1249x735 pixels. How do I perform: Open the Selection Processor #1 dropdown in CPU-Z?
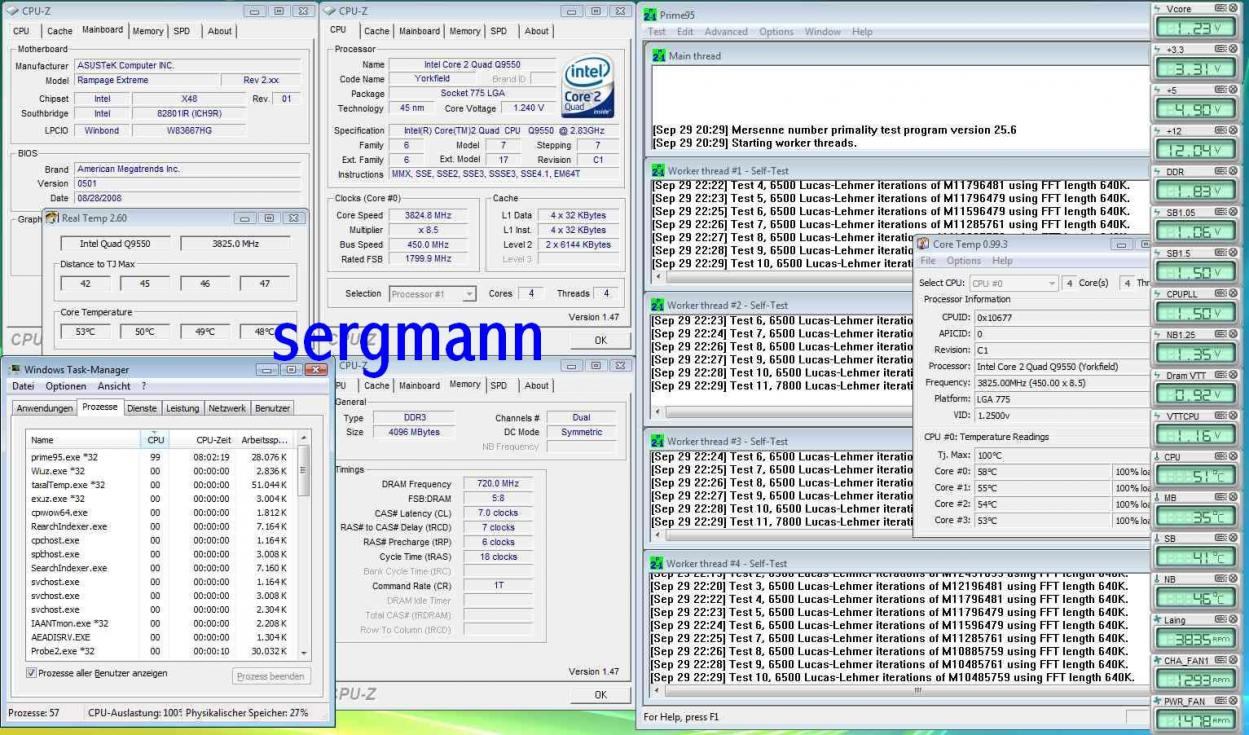pyautogui.click(x=432, y=294)
